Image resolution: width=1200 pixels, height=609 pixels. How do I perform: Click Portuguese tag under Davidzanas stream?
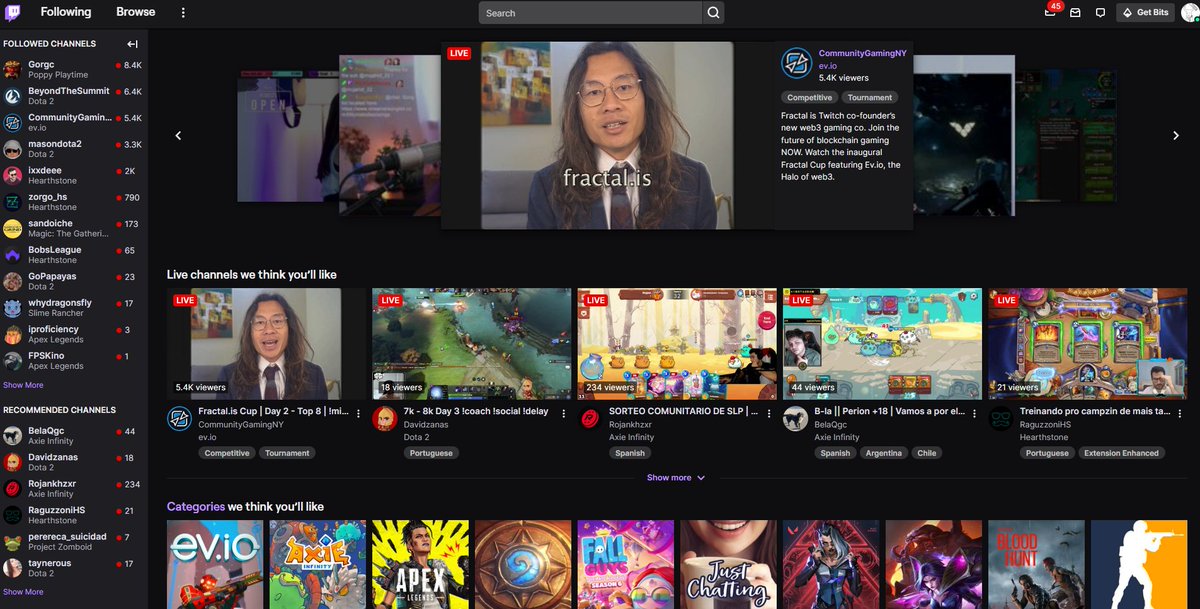pos(431,453)
